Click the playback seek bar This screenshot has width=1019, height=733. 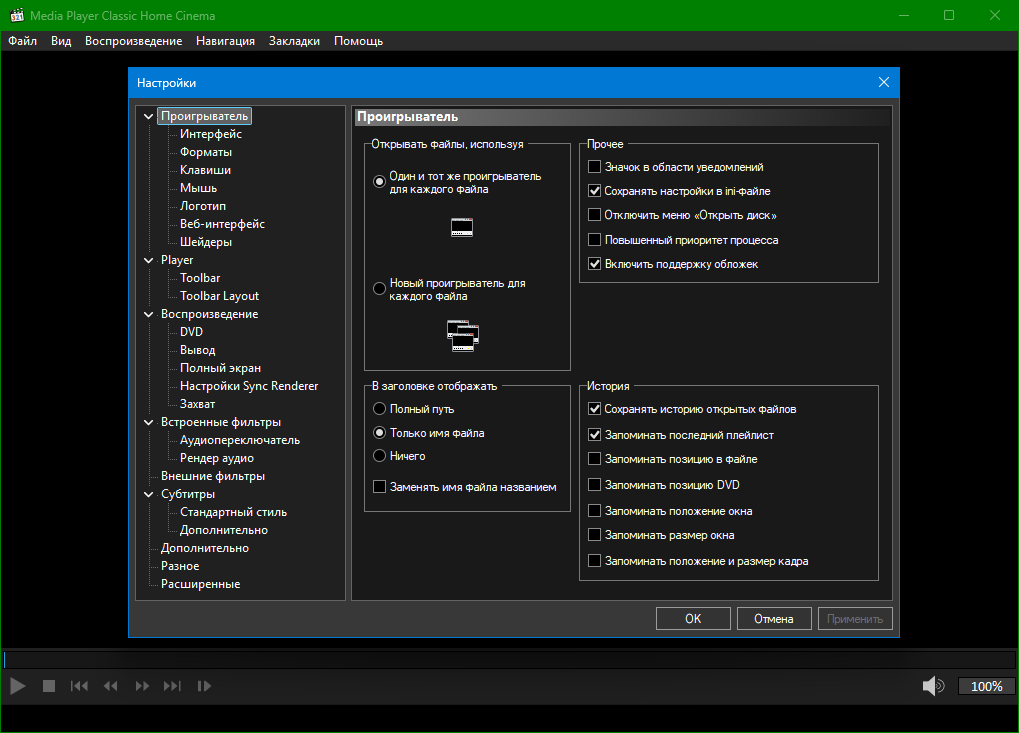(509, 660)
